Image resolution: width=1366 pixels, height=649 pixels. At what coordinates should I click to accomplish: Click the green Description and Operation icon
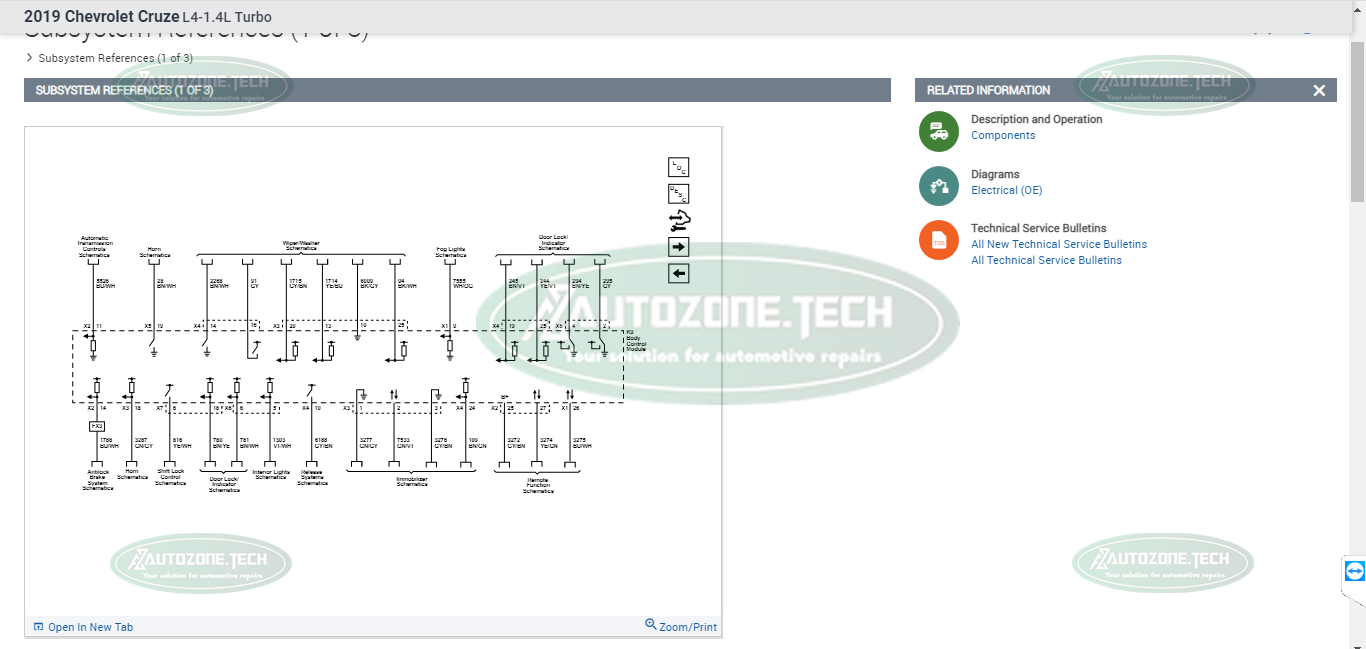tap(939, 131)
